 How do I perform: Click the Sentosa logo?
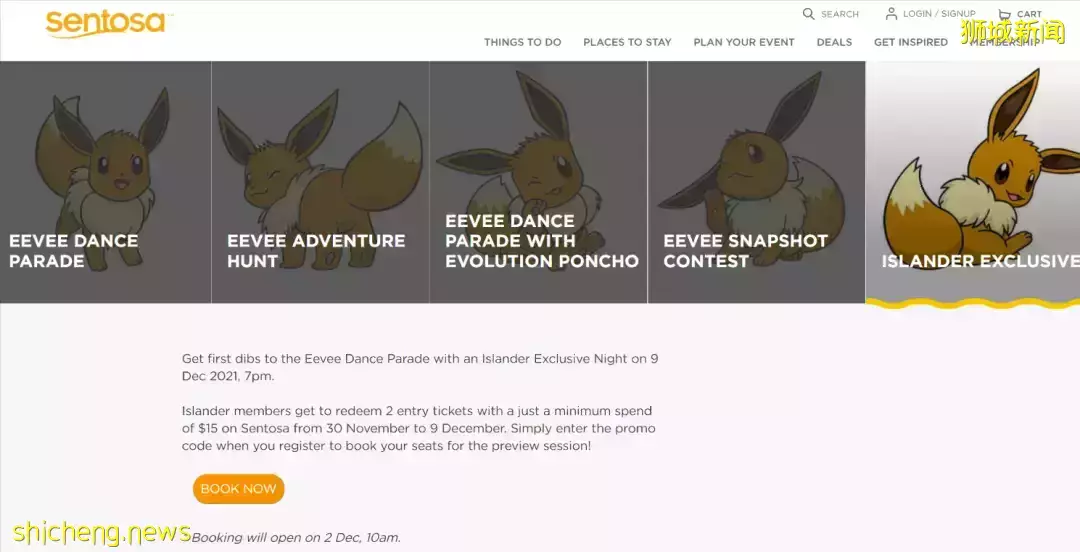tap(105, 23)
